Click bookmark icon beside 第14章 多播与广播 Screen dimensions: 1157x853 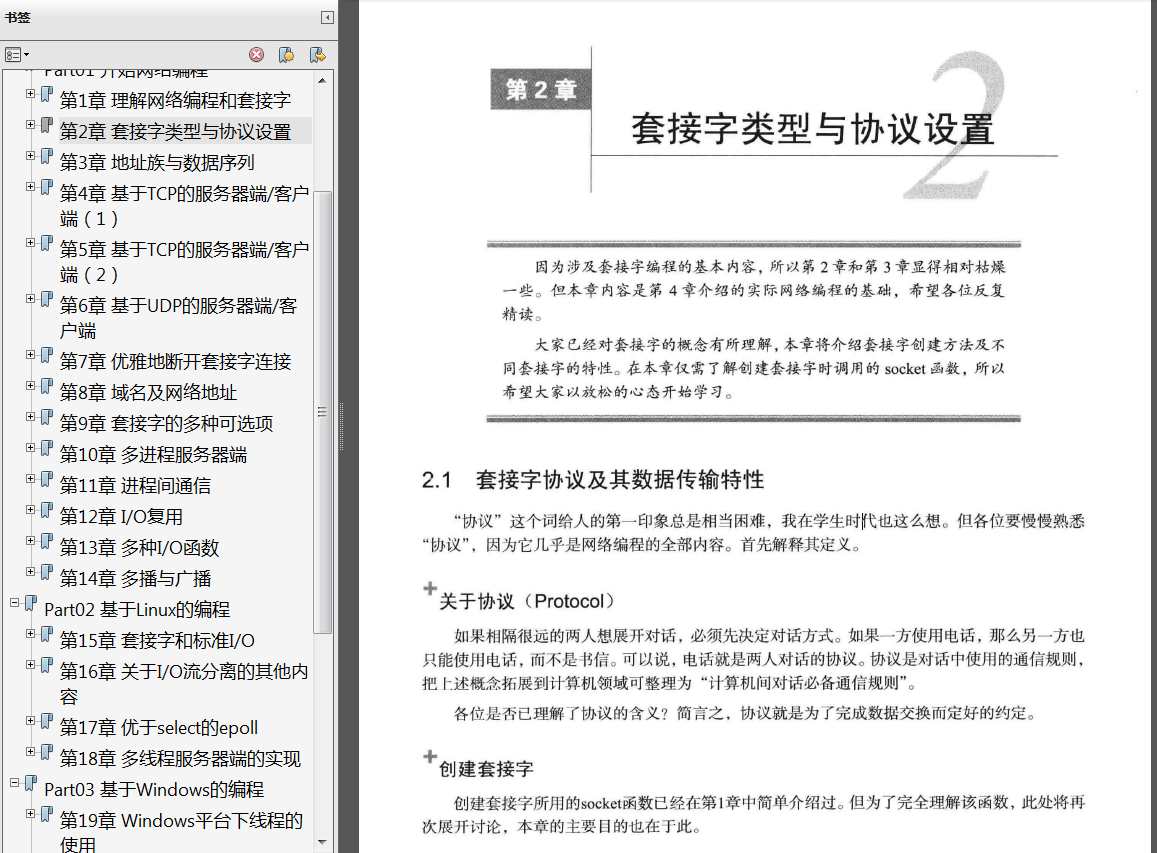coord(46,573)
